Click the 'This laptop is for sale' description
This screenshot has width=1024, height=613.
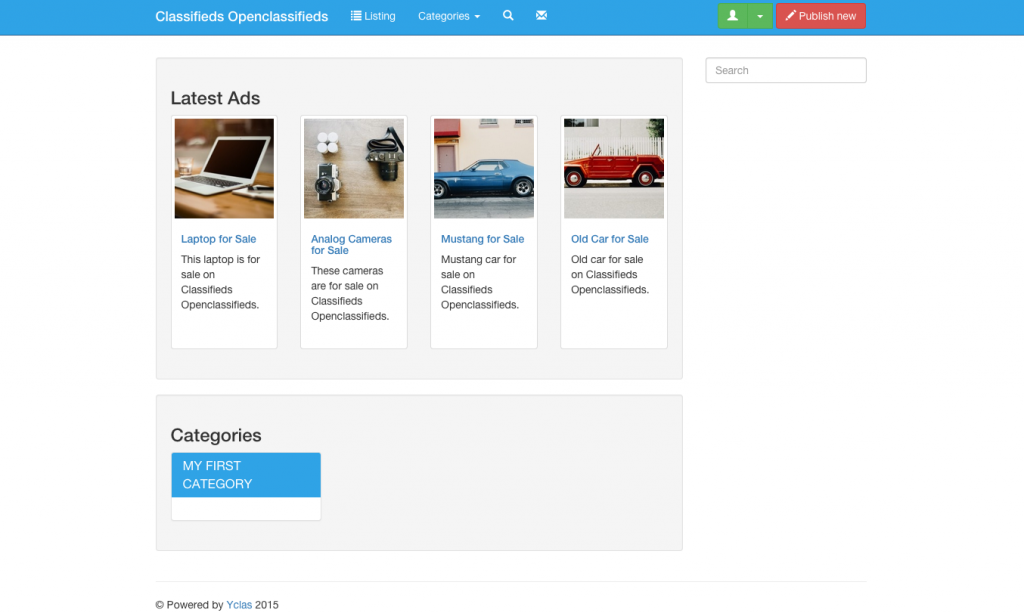pos(221,282)
